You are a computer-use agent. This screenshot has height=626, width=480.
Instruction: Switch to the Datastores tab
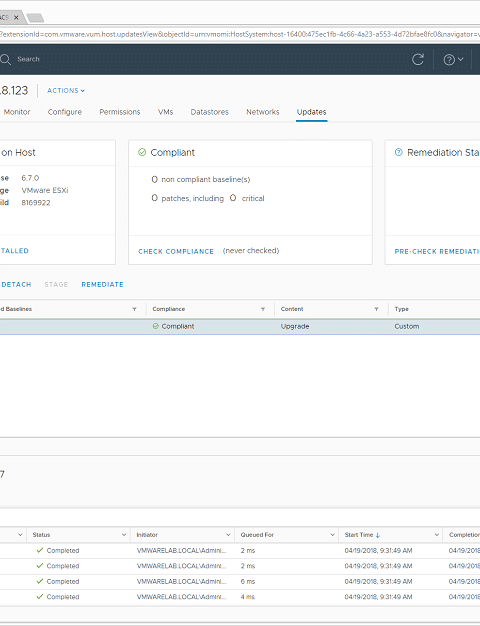pyautogui.click(x=210, y=112)
